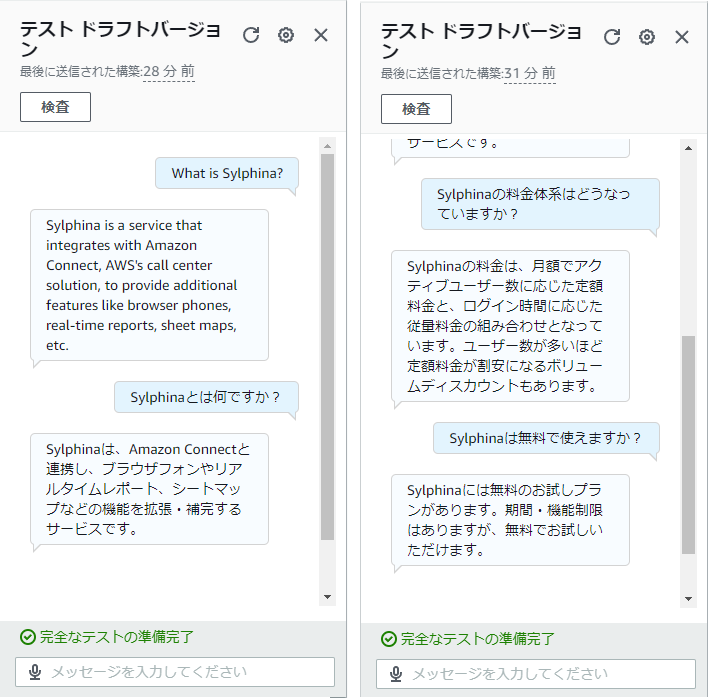Click right chat scrollbar up arrow
The image size is (708, 698).
pyautogui.click(x=688, y=148)
